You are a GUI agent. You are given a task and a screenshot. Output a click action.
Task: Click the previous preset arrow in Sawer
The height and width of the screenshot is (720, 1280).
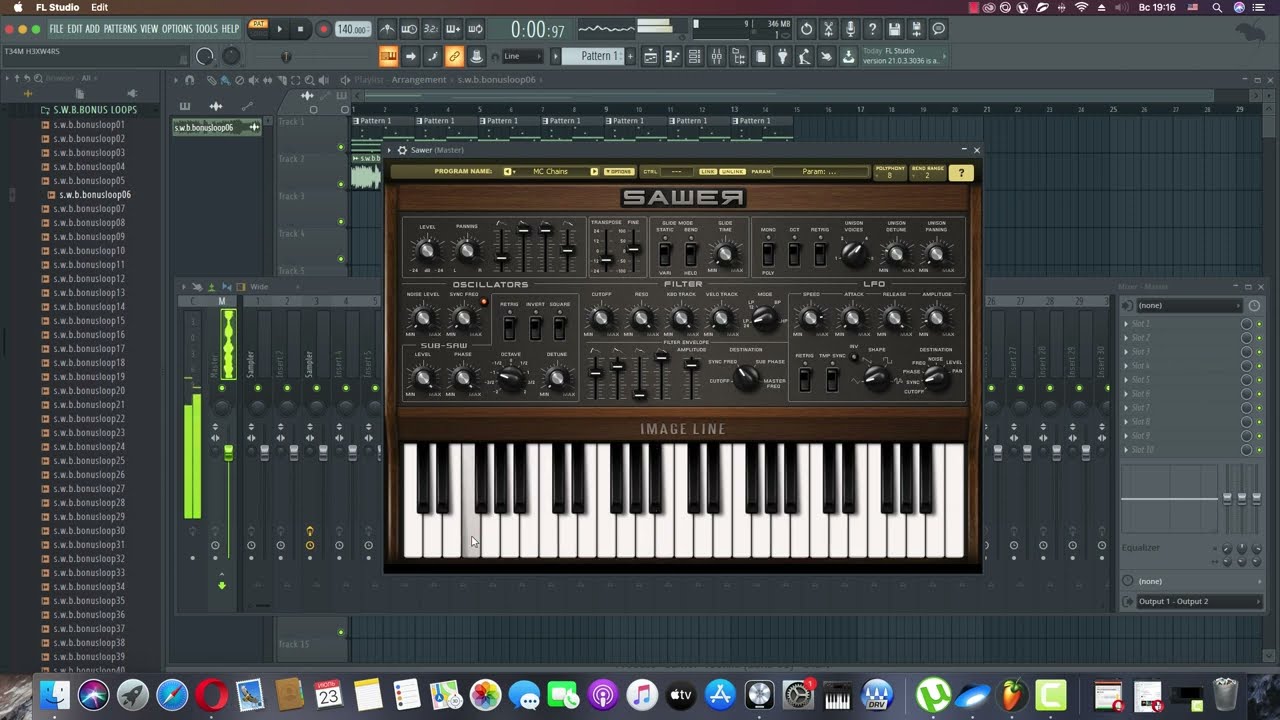[x=508, y=172]
